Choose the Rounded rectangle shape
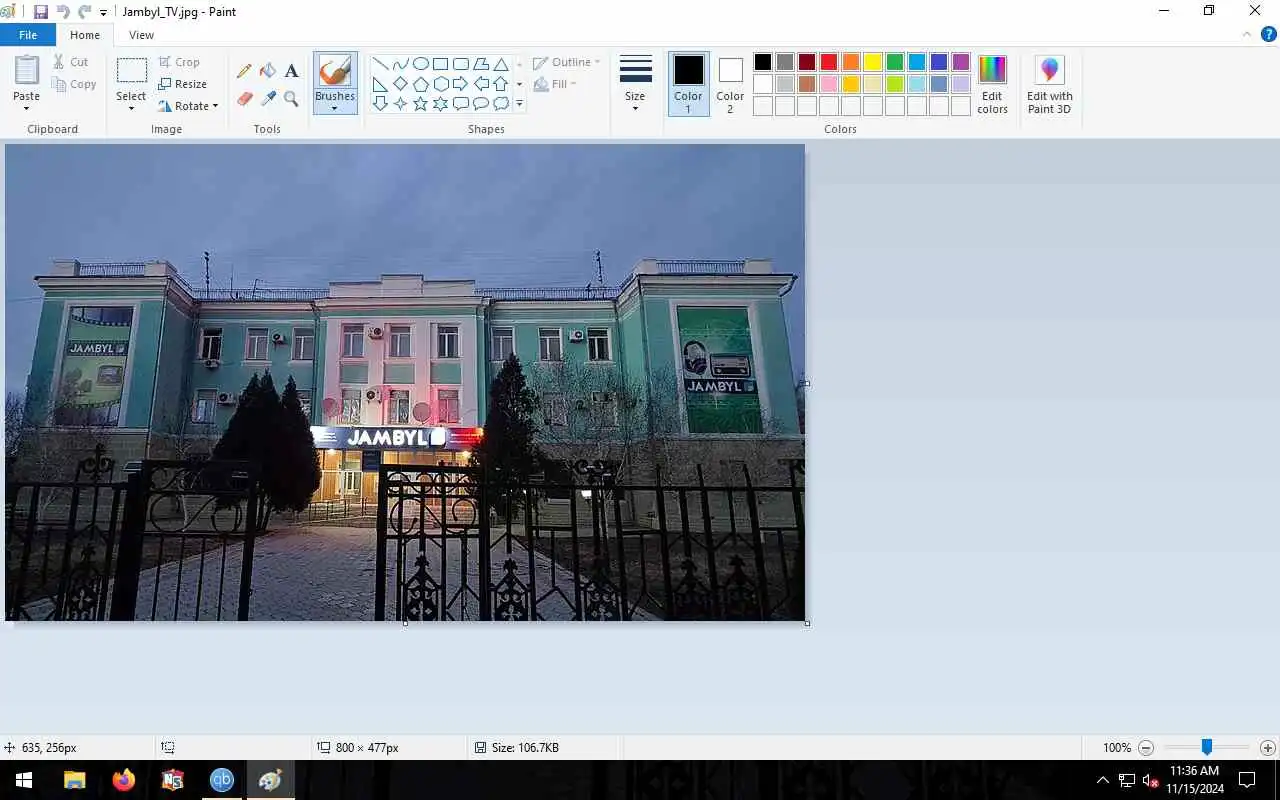This screenshot has width=1280, height=800. [x=461, y=64]
